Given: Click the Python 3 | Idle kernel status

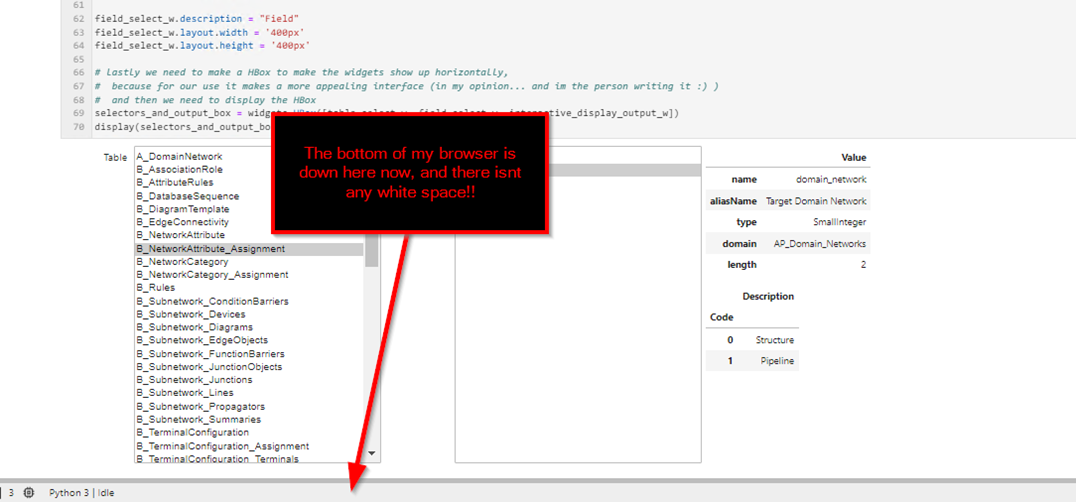Looking at the screenshot, I should pyautogui.click(x=82, y=493).
